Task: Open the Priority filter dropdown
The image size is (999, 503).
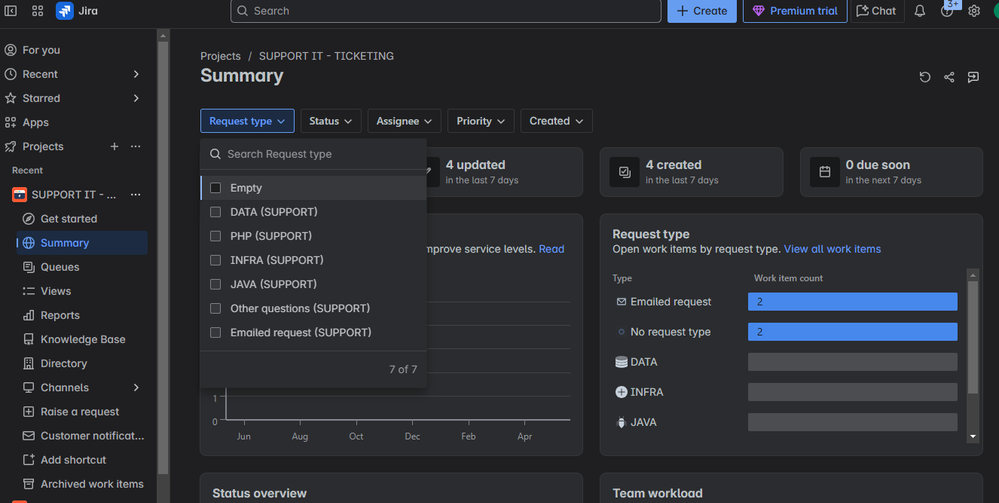Action: (480, 121)
